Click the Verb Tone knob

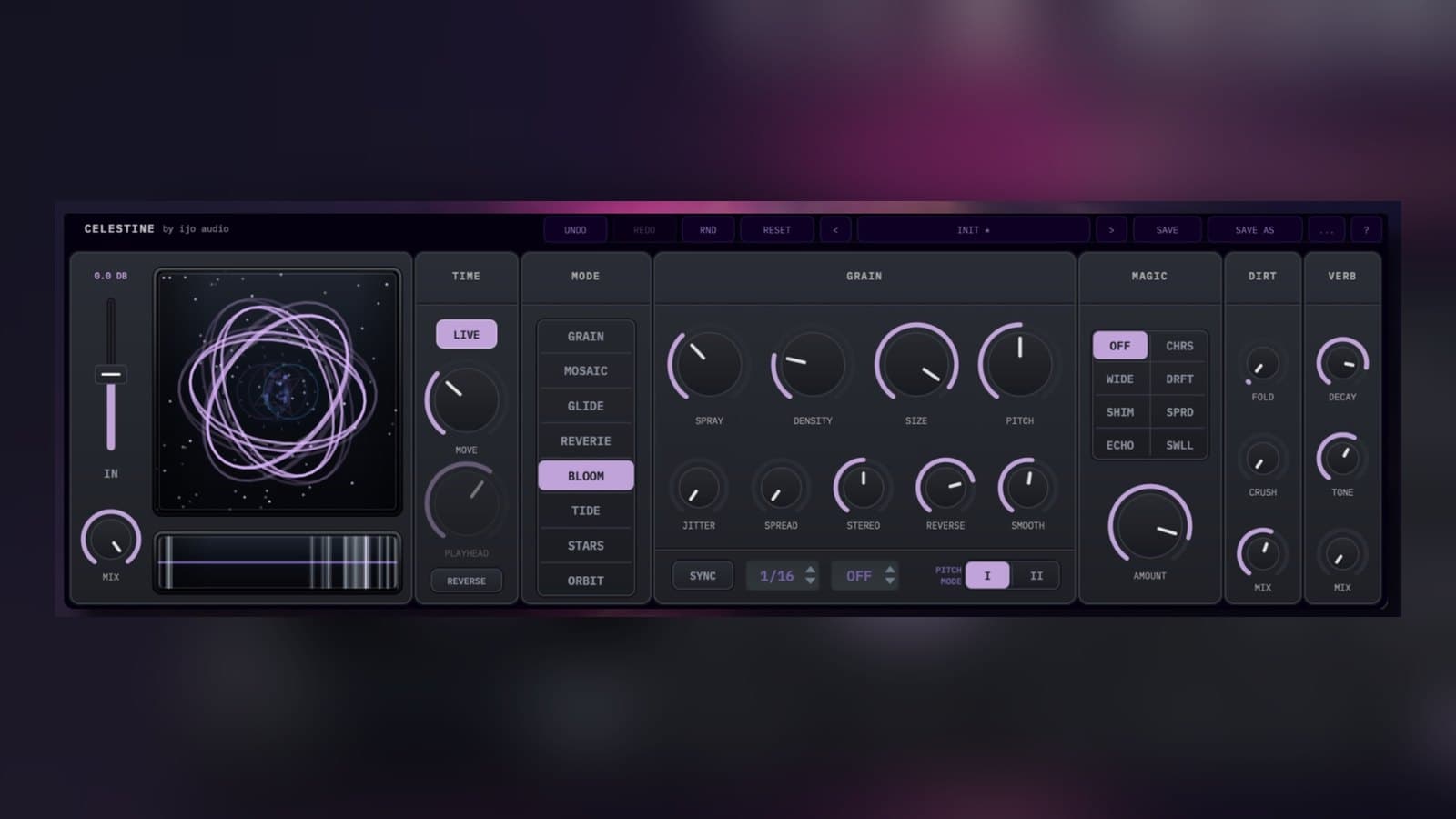click(1342, 459)
